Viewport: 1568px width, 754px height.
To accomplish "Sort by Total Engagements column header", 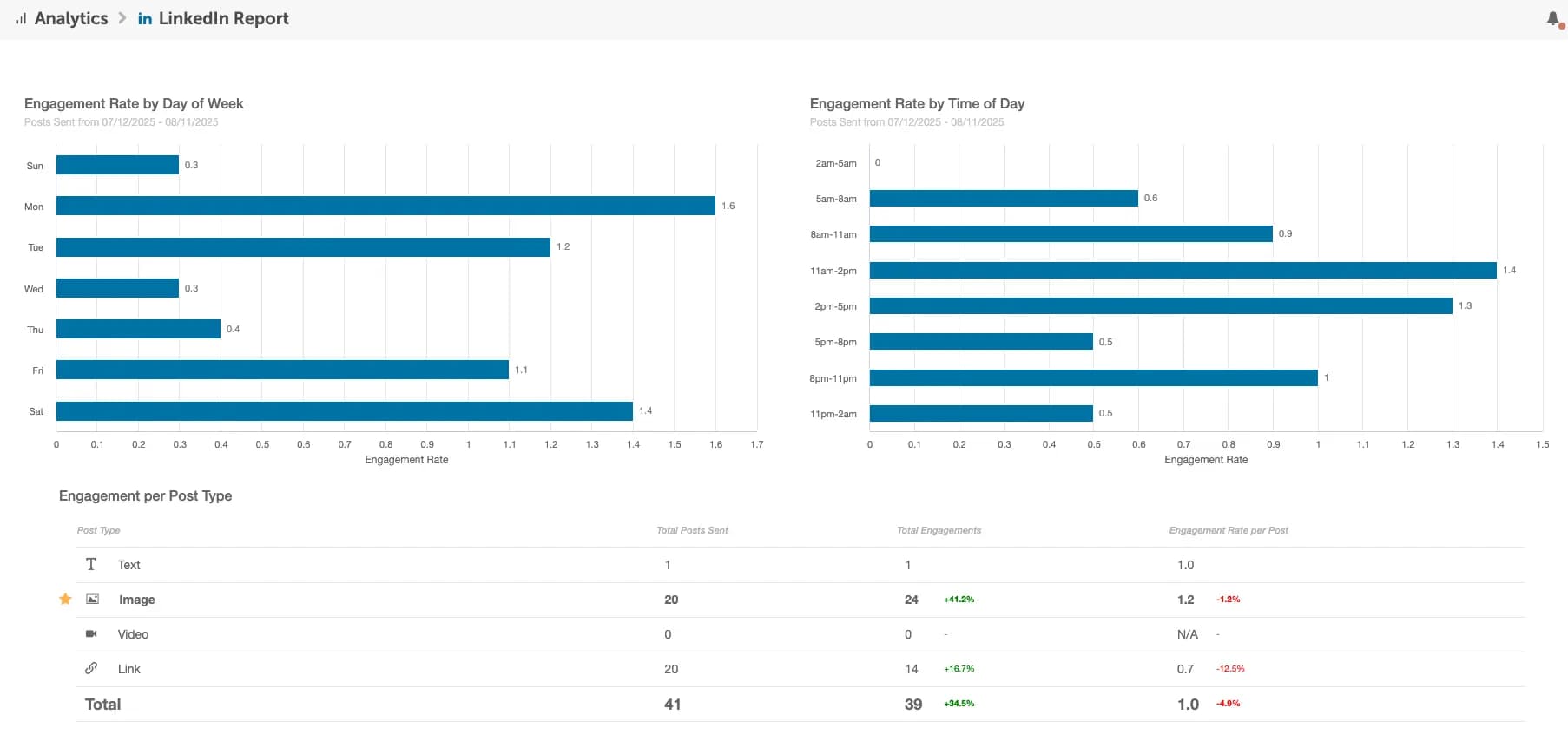I will click(x=939, y=530).
